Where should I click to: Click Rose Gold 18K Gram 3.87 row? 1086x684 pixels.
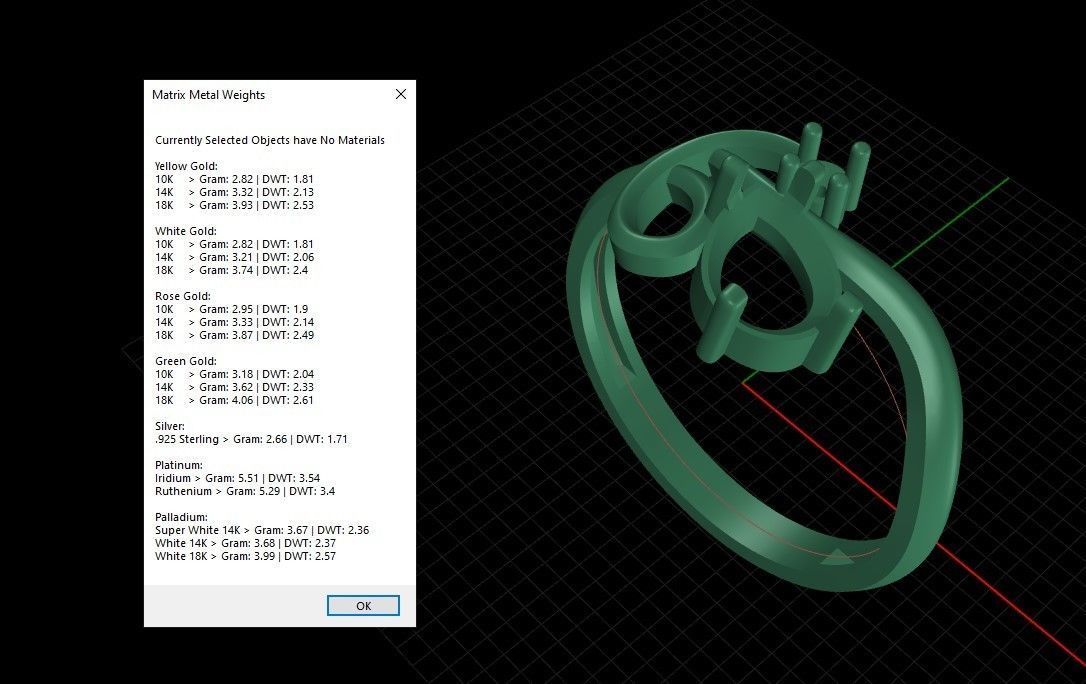coord(234,336)
